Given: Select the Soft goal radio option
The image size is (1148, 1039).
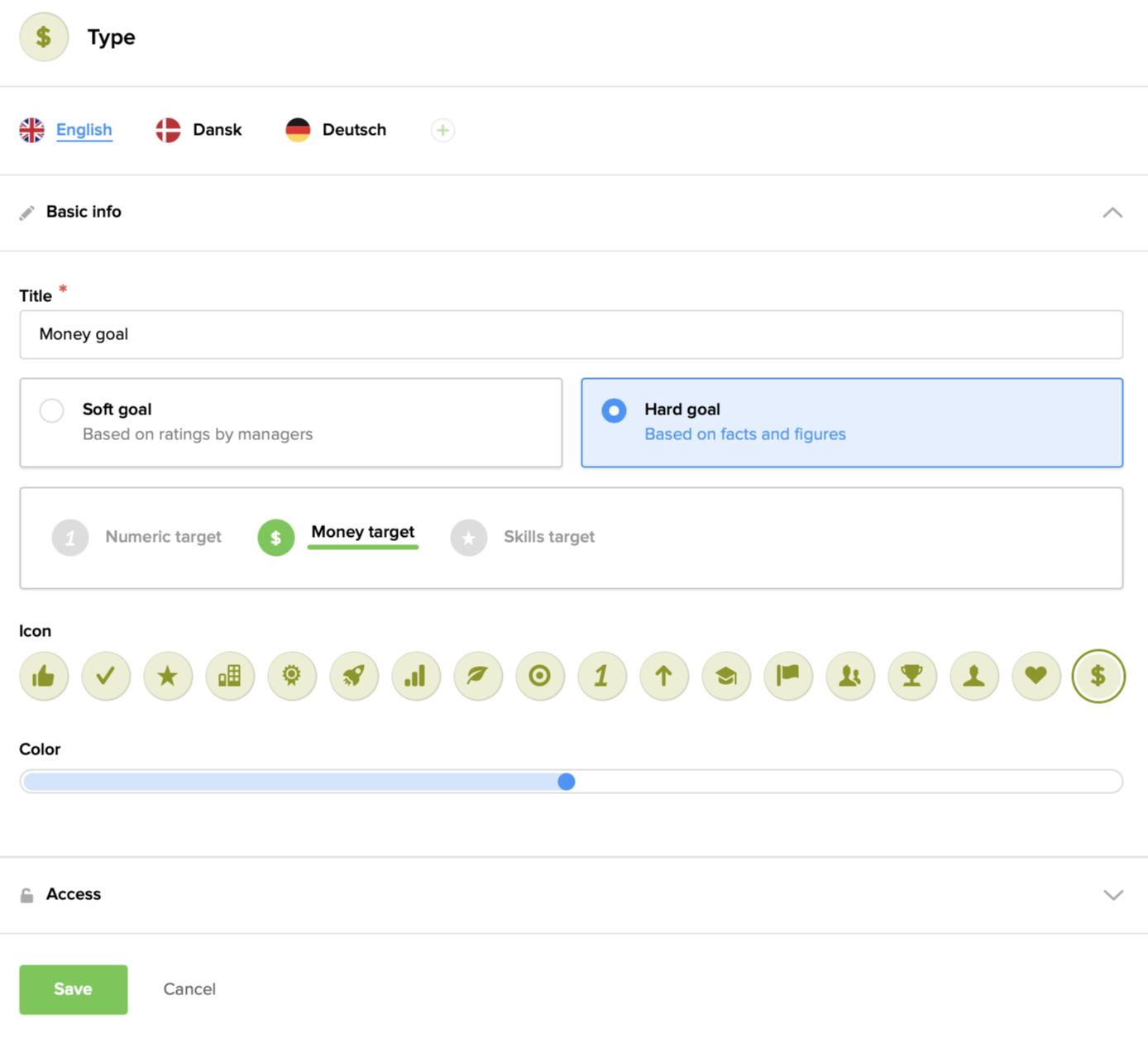Looking at the screenshot, I should (52, 410).
